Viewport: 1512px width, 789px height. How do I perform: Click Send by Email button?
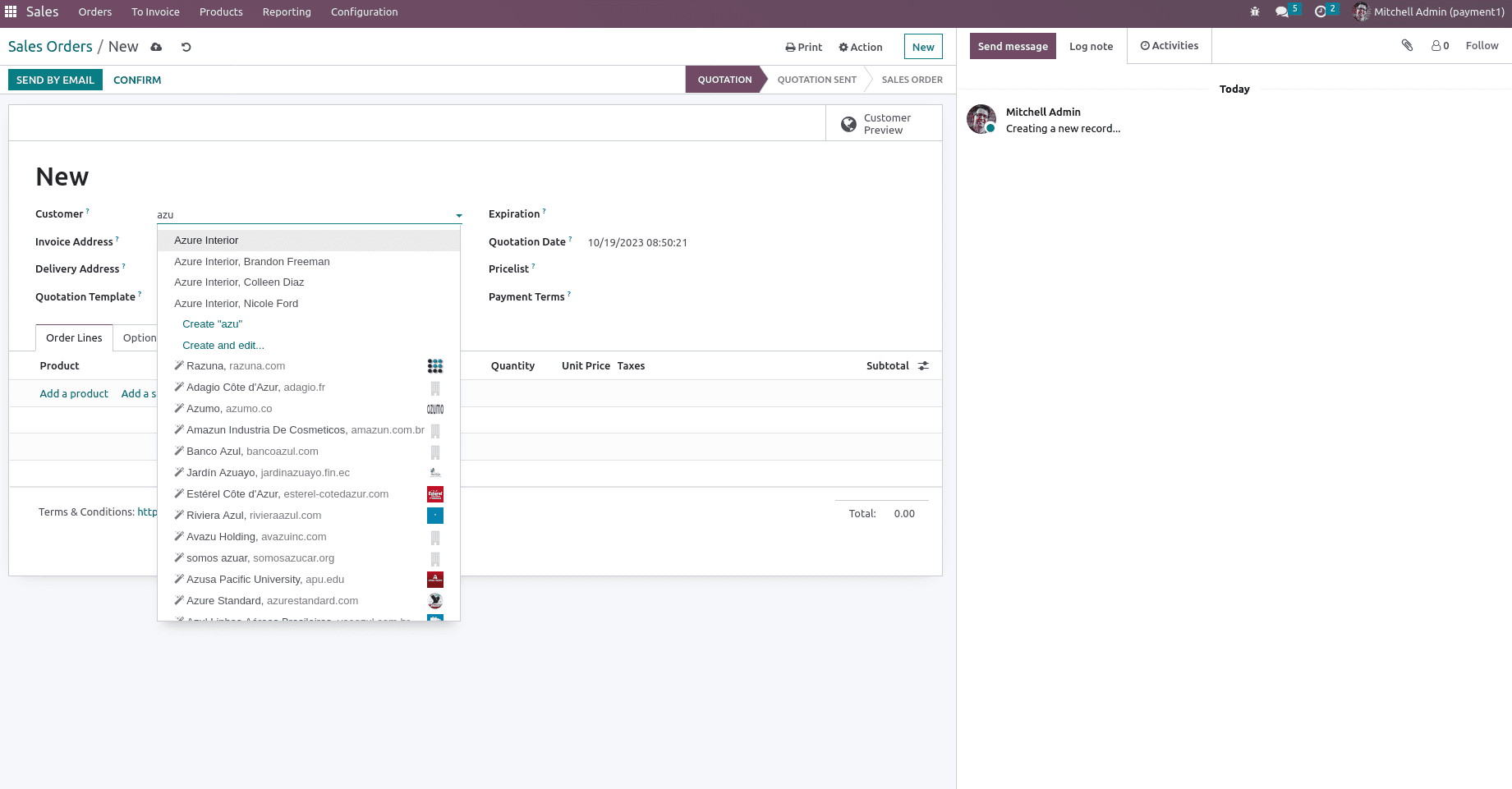point(55,80)
